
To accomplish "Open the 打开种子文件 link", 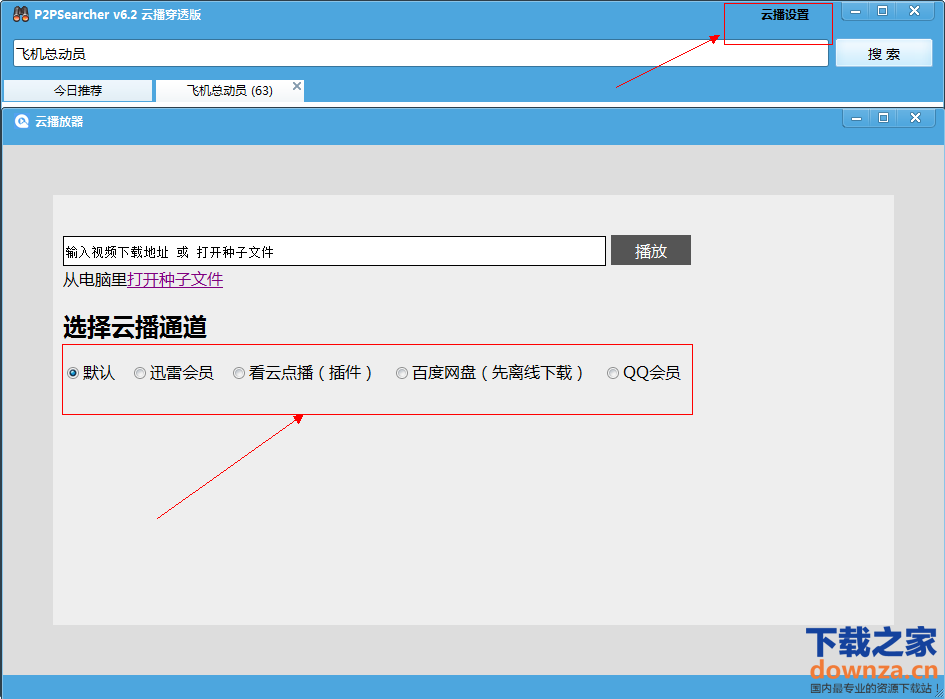I will [175, 280].
